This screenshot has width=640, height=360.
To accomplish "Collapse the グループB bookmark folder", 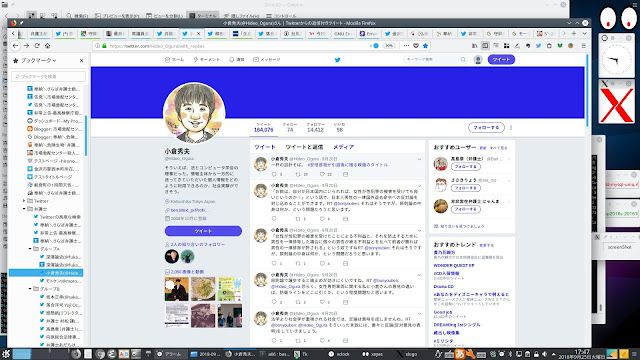I will pyautogui.click(x=30, y=289).
